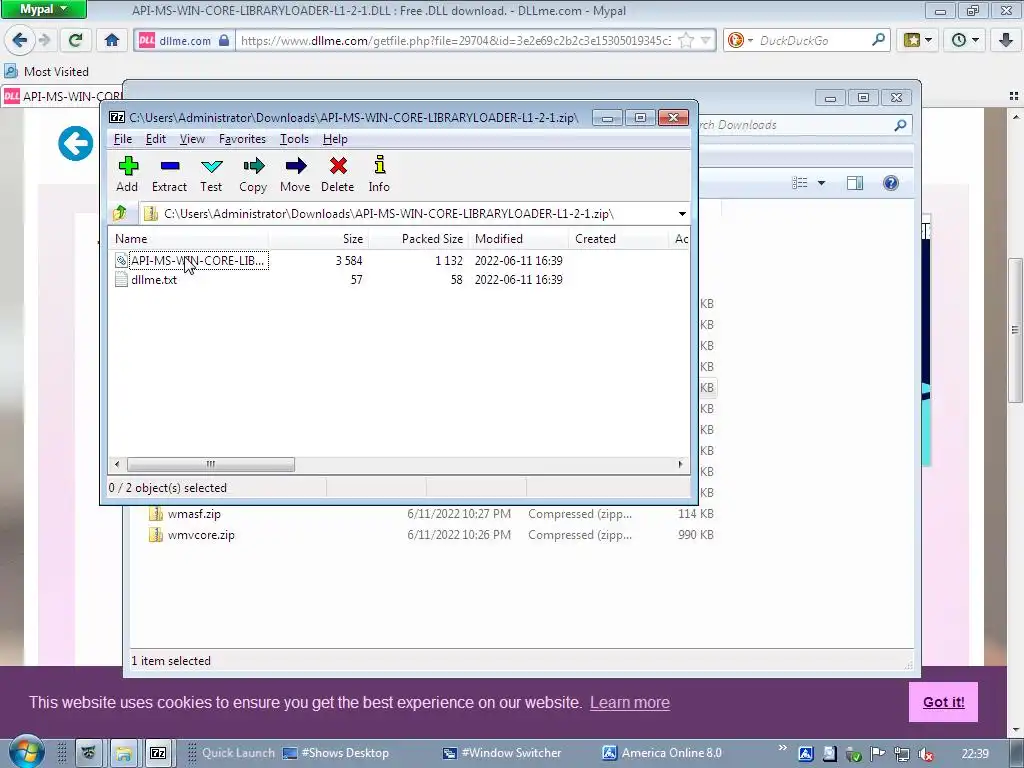
Task: Open the Windows Start button
Action: [x=27, y=752]
